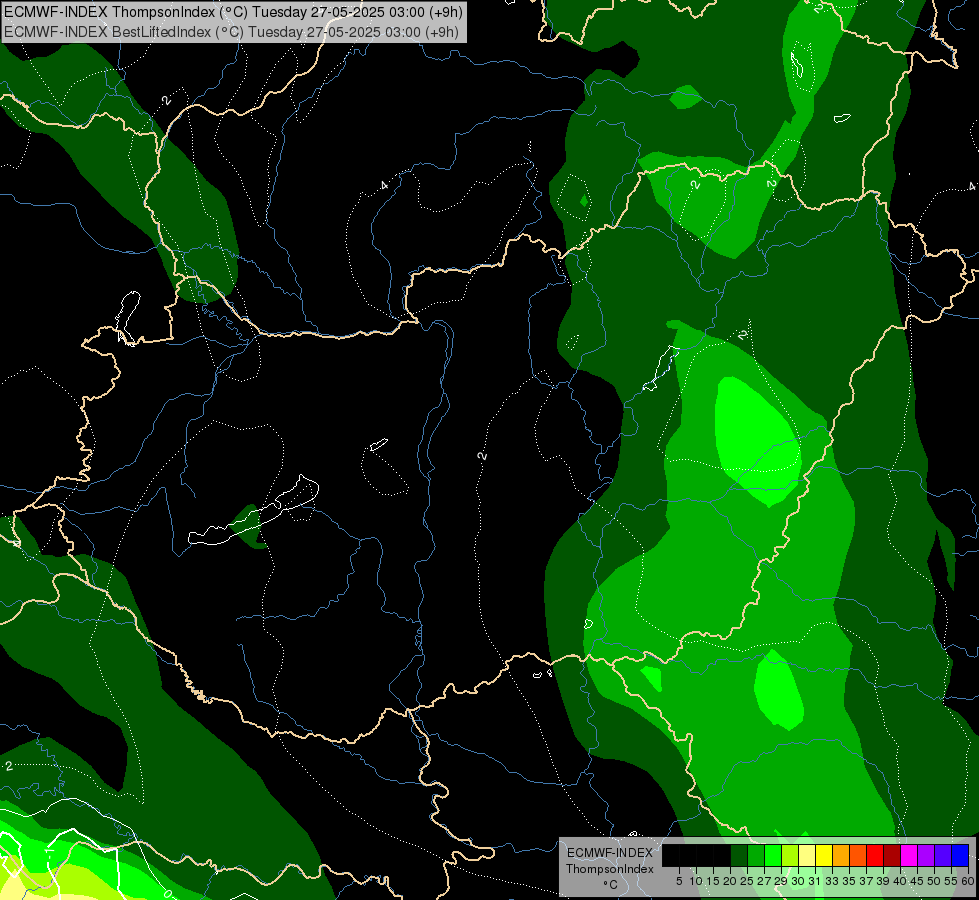
Task: Select the violet 50–55 legend swatch
Action: click(x=943, y=855)
